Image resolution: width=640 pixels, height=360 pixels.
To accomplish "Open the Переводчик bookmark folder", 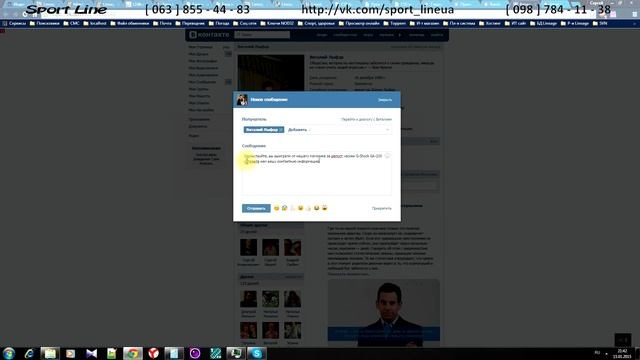I will [x=190, y=24].
